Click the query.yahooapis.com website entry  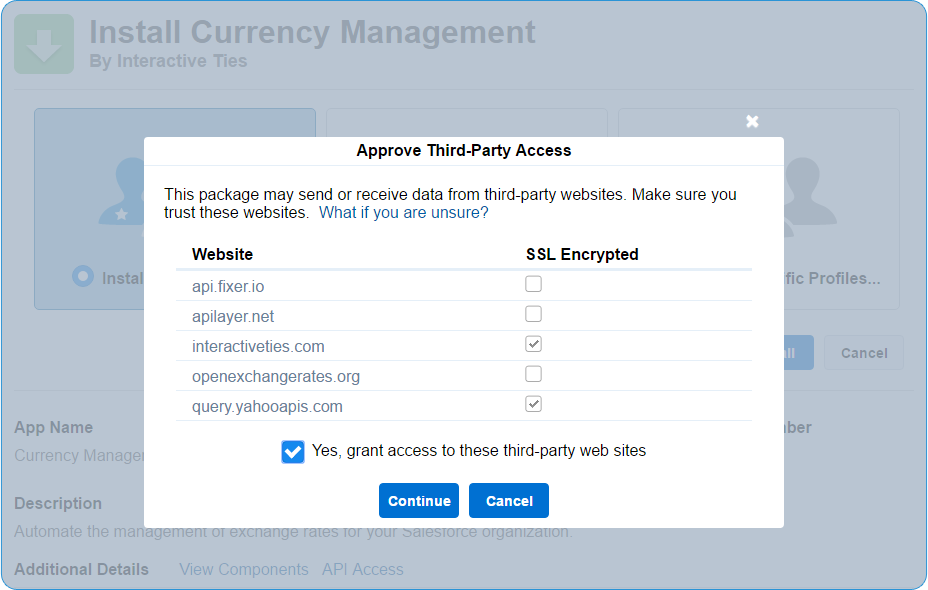pos(267,407)
